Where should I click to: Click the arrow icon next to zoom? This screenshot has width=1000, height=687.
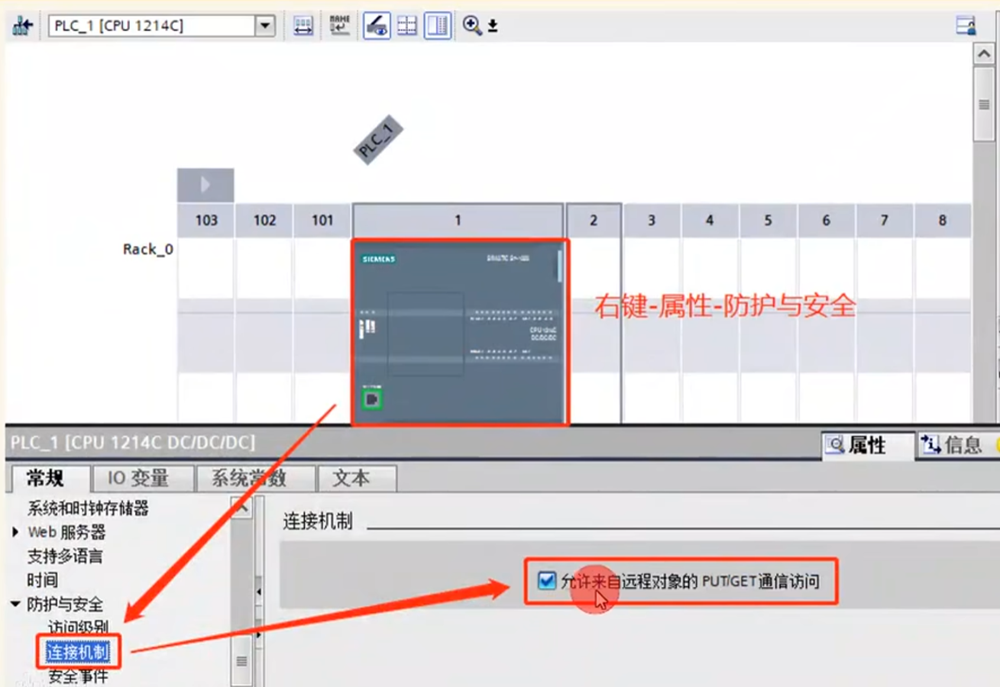coord(493,26)
